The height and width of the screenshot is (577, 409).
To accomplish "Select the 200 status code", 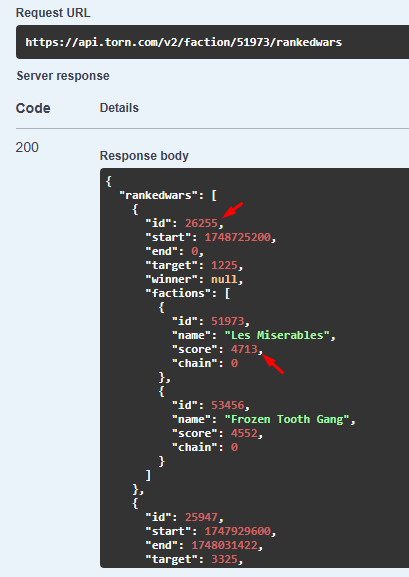I will click(27, 147).
